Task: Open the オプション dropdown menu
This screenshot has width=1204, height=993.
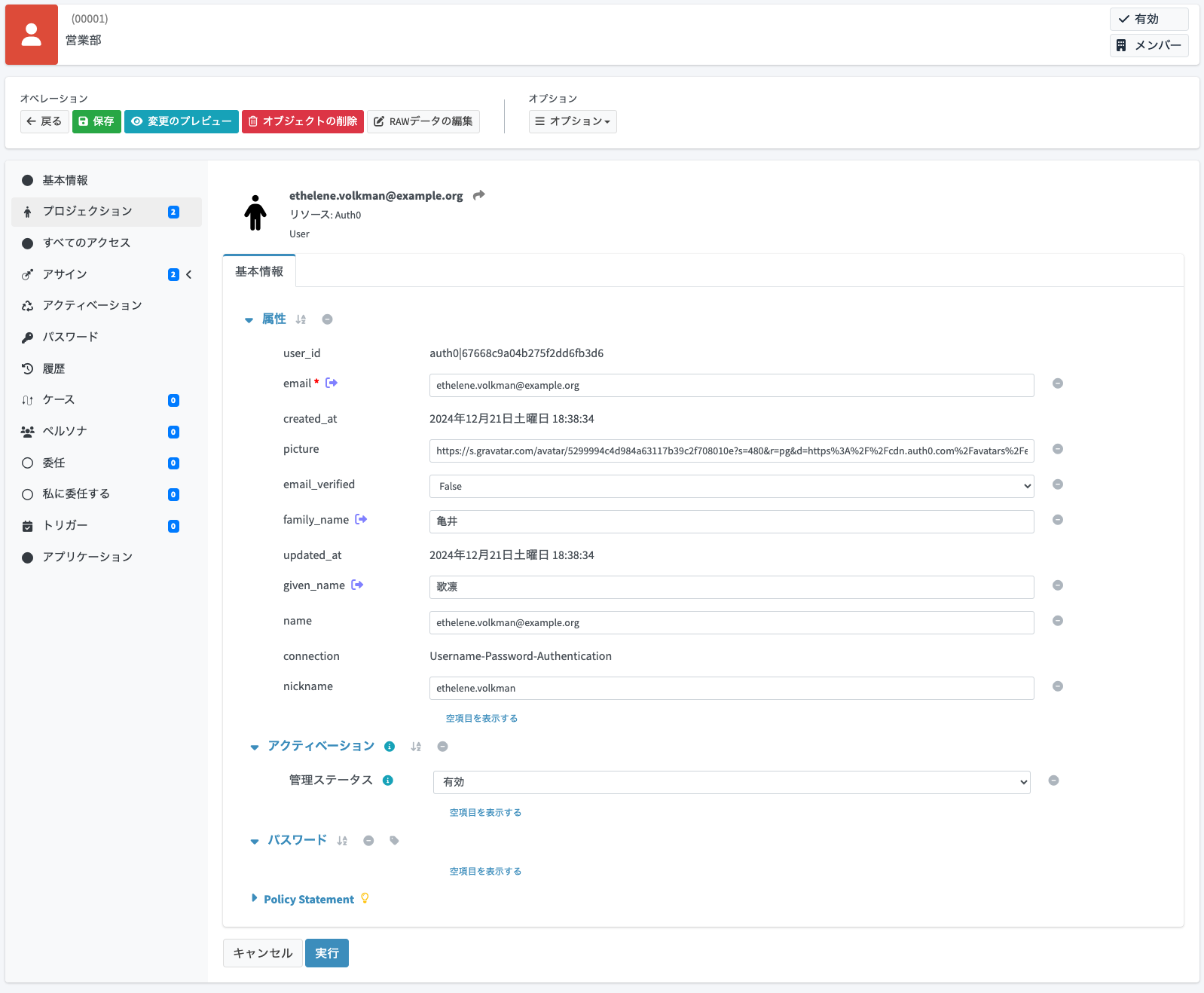Action: [x=573, y=121]
